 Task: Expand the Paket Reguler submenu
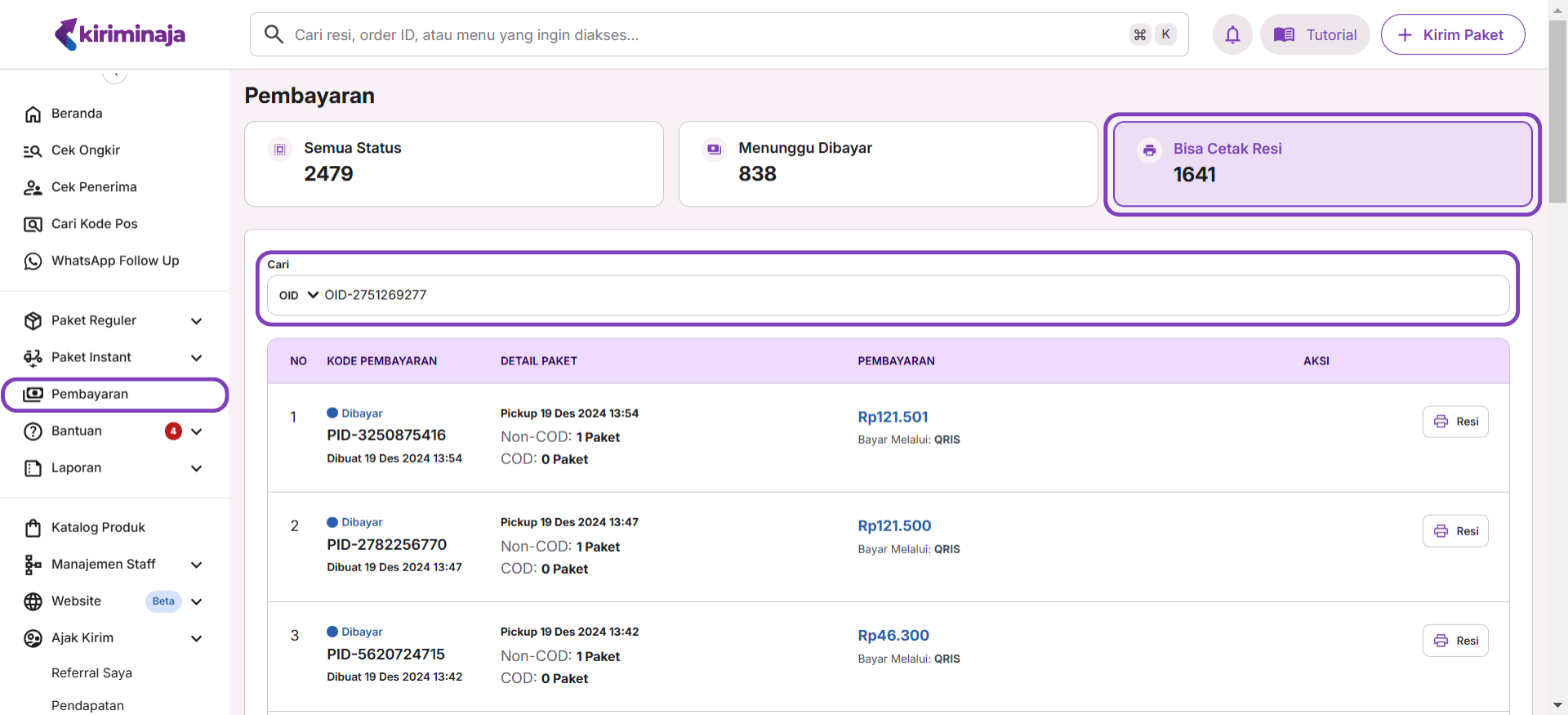(x=196, y=321)
